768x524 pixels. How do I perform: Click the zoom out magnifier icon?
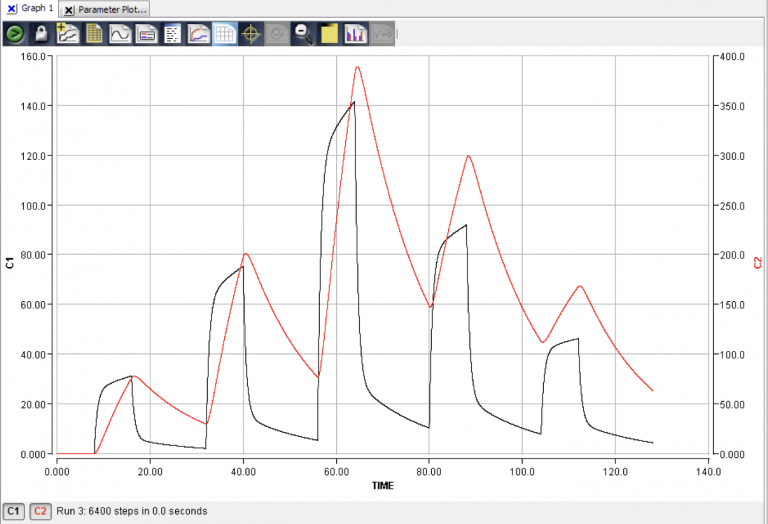303,34
